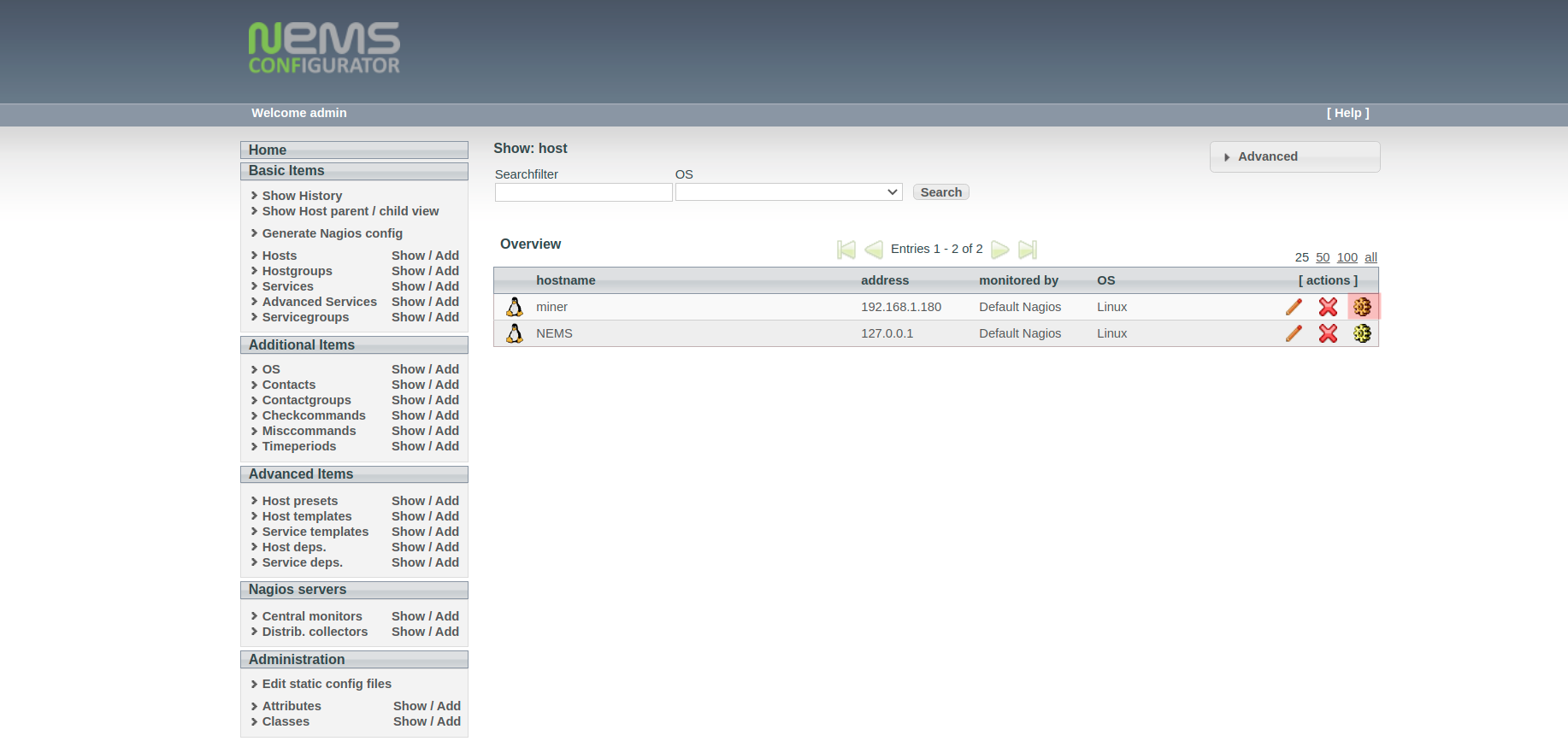The image size is (1568, 753).
Task: Edit the miner host with pencil icon
Action: [x=1294, y=307]
